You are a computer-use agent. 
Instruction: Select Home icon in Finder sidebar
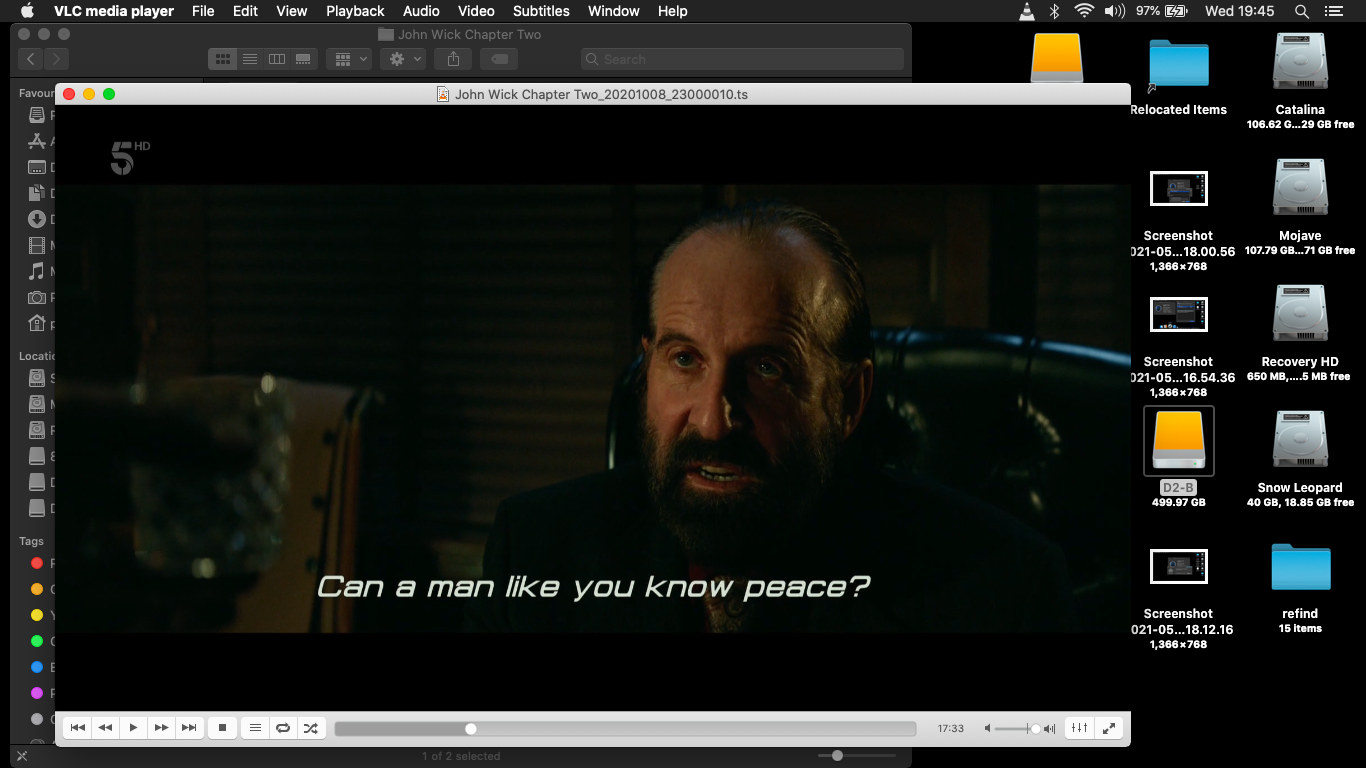[37, 323]
